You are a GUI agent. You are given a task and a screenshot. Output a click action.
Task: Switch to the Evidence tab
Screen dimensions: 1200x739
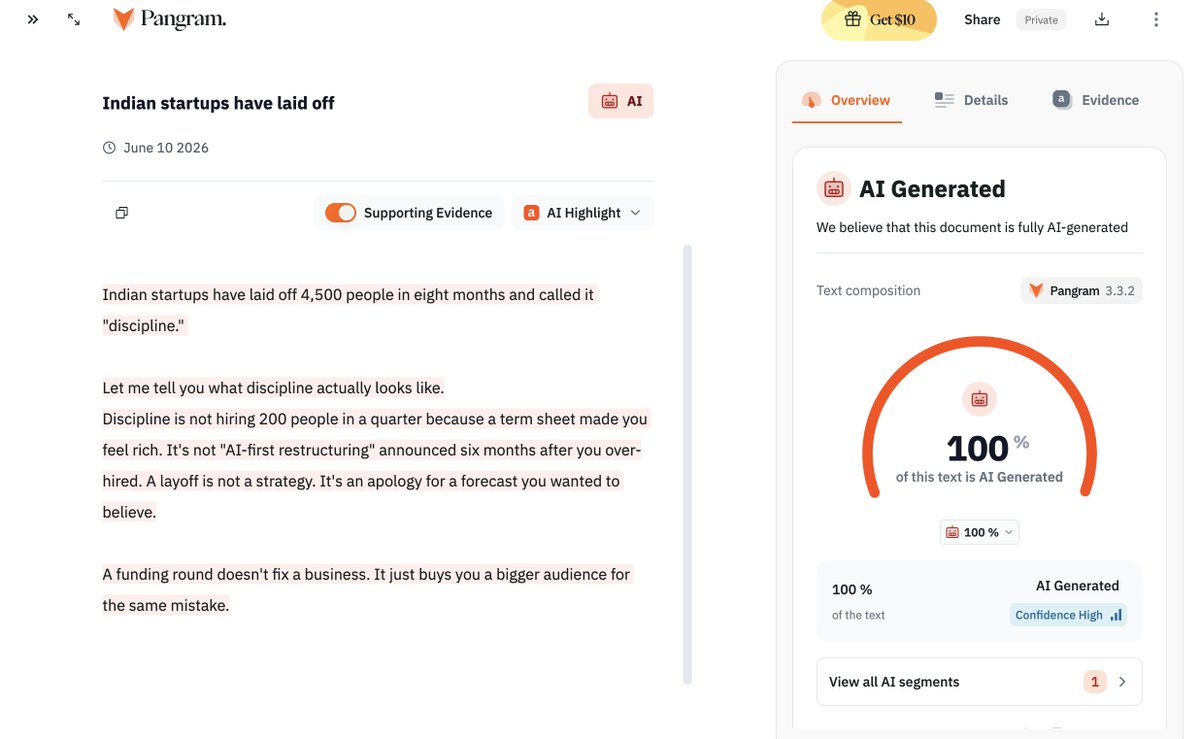pos(1096,100)
